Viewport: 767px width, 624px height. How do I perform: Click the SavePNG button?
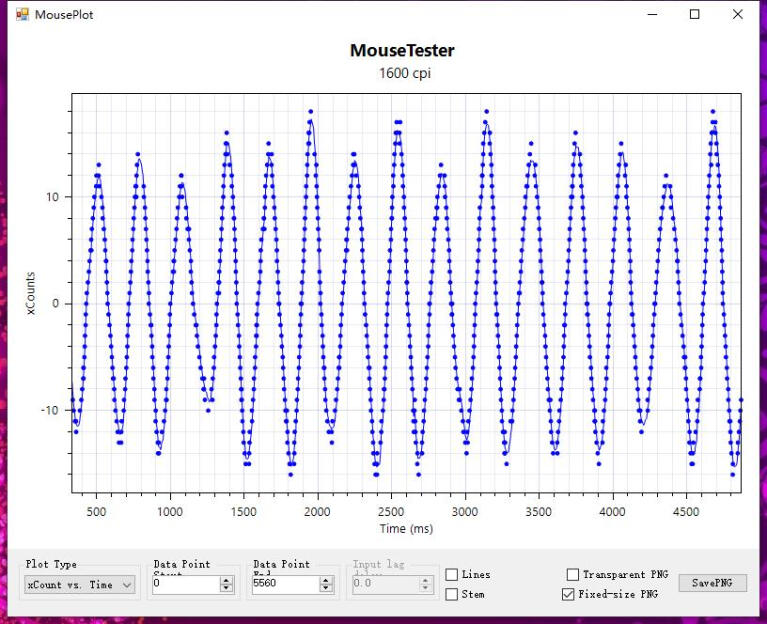coord(712,583)
